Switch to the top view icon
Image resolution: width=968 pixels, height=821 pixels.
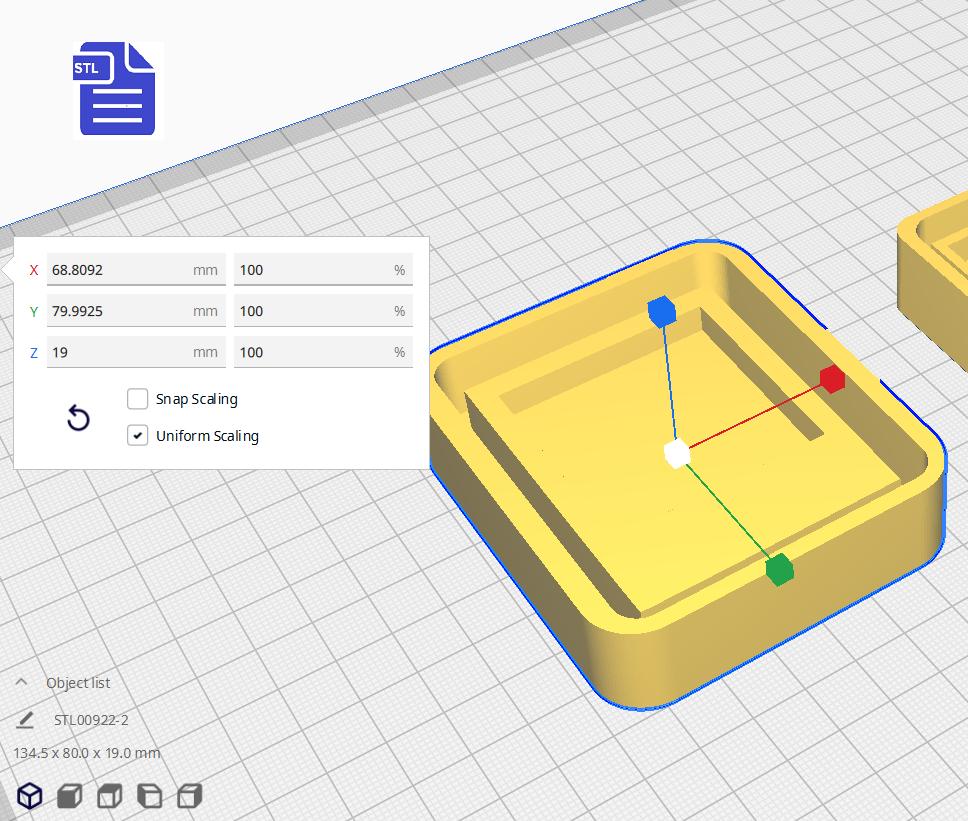109,796
